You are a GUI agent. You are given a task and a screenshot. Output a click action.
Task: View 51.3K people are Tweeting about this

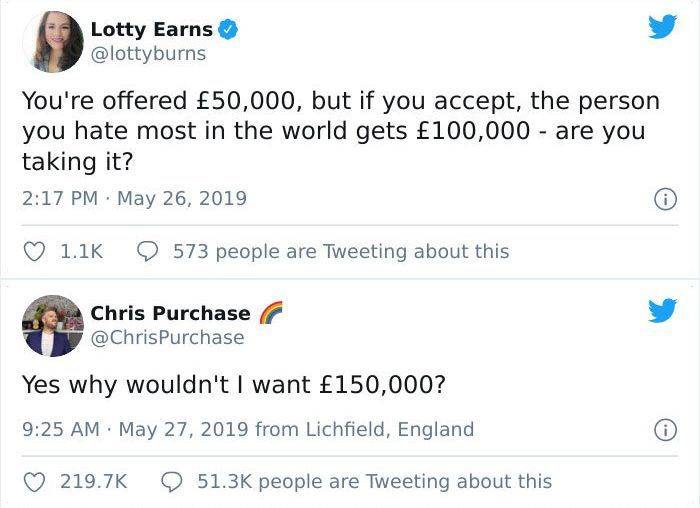tap(374, 482)
